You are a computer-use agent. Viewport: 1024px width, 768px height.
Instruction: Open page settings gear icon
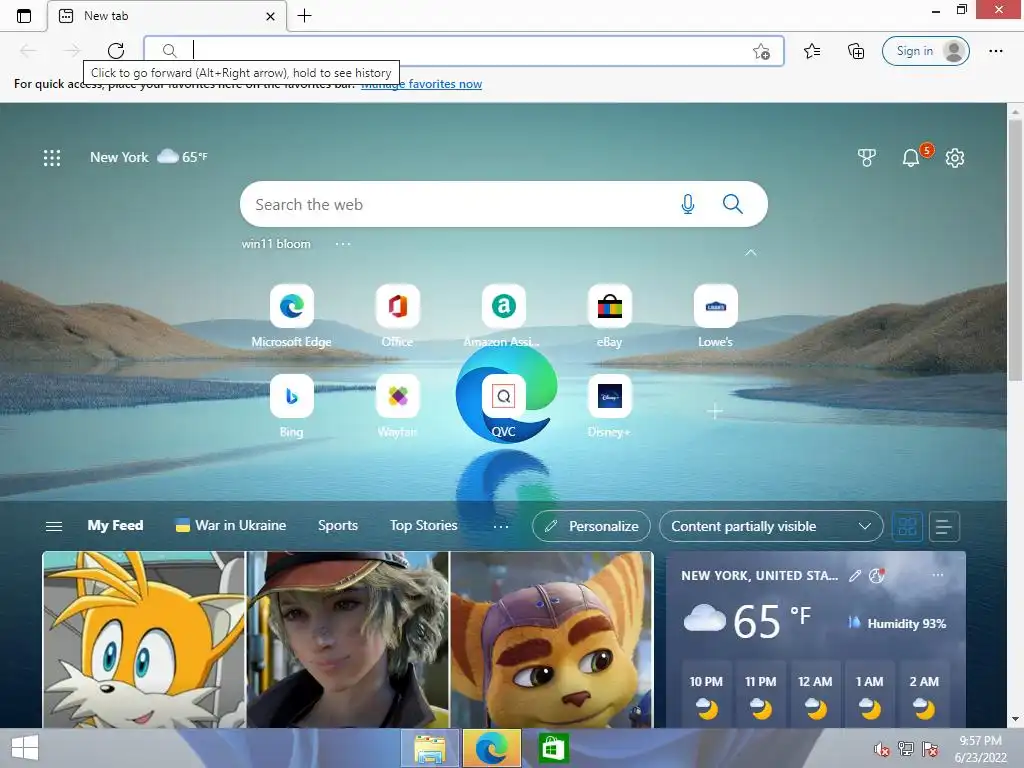tap(955, 157)
